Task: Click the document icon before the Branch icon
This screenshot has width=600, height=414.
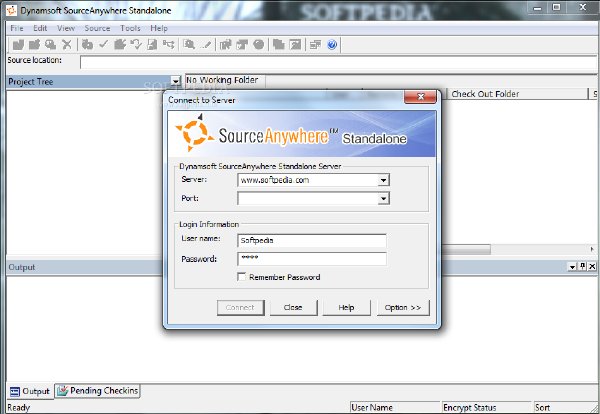Action: pos(152,45)
